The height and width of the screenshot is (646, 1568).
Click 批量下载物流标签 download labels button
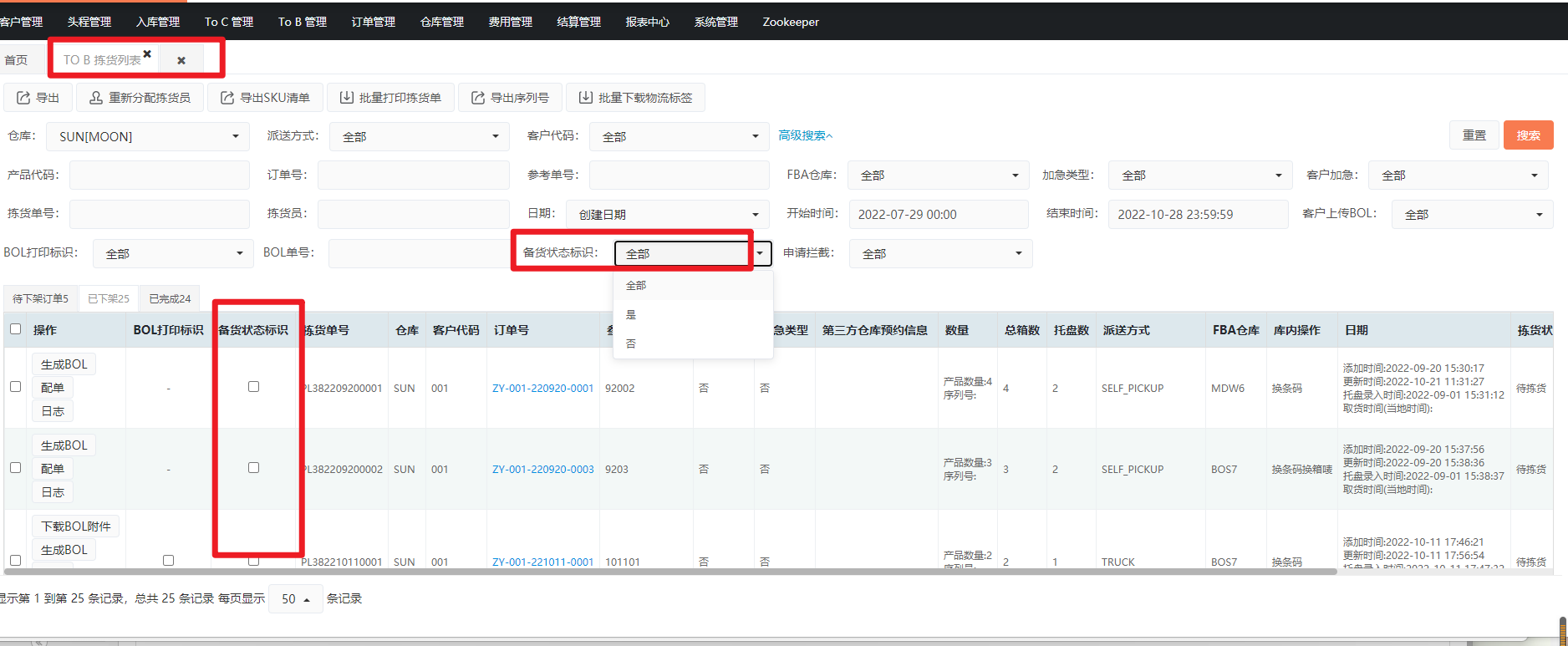pos(635,98)
